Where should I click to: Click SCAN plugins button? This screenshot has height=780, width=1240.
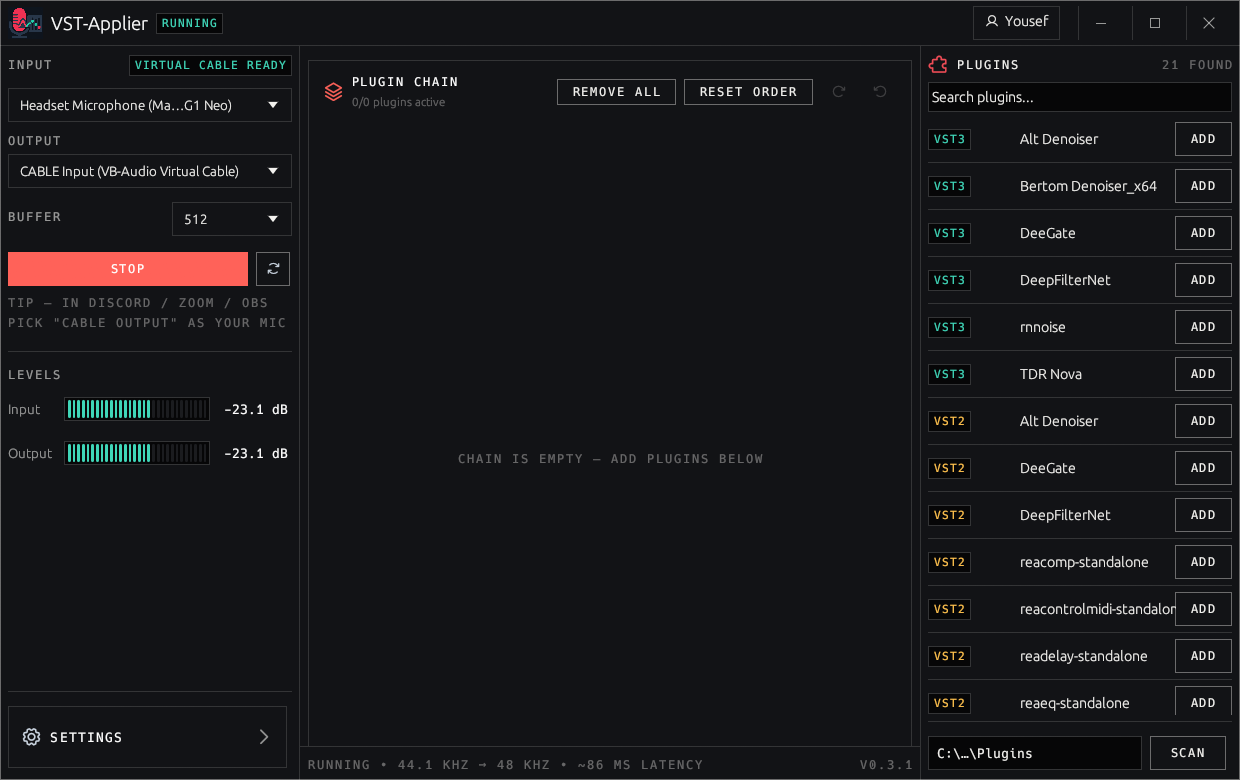pyautogui.click(x=1188, y=753)
